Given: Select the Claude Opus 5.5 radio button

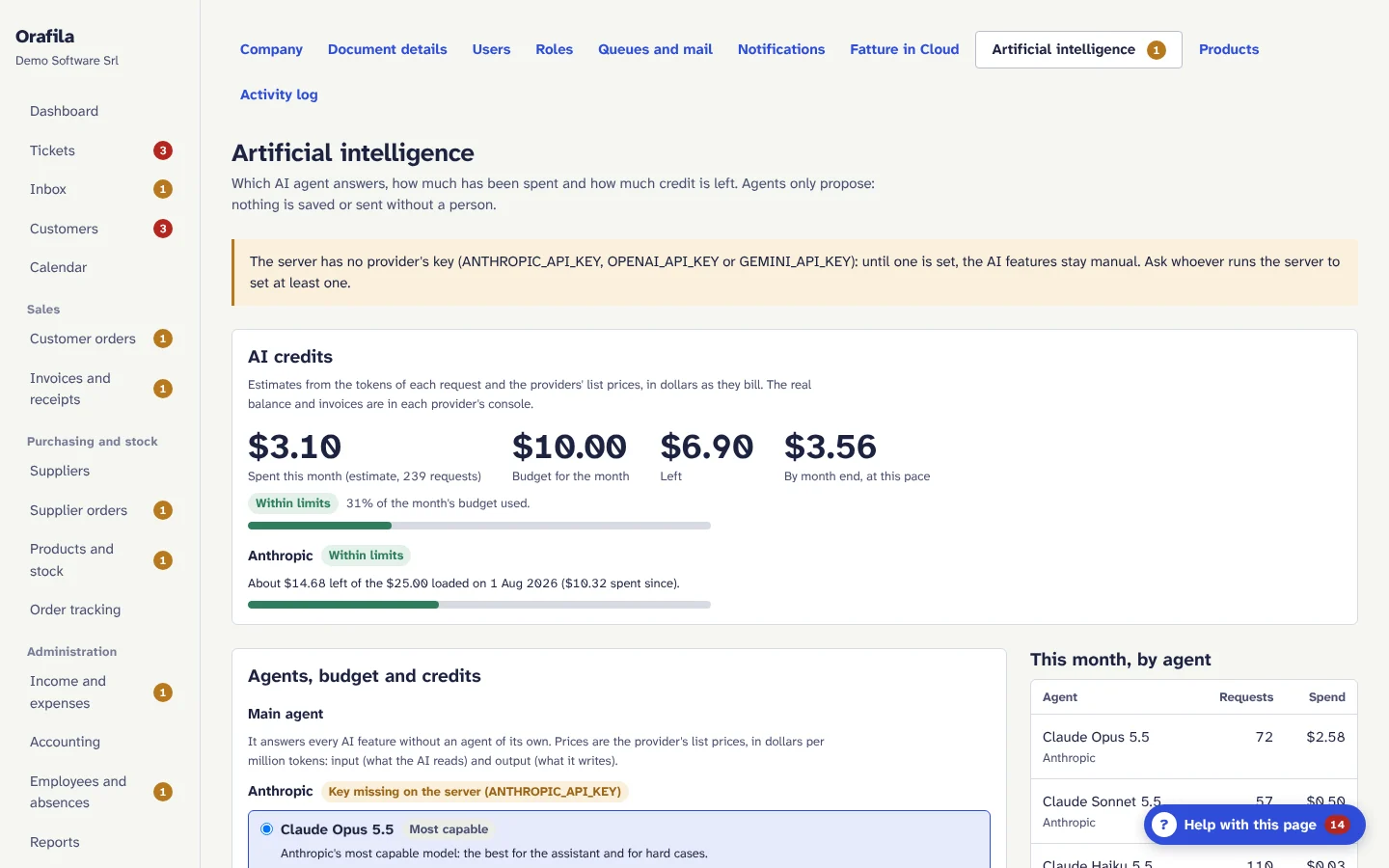Looking at the screenshot, I should pyautogui.click(x=267, y=829).
